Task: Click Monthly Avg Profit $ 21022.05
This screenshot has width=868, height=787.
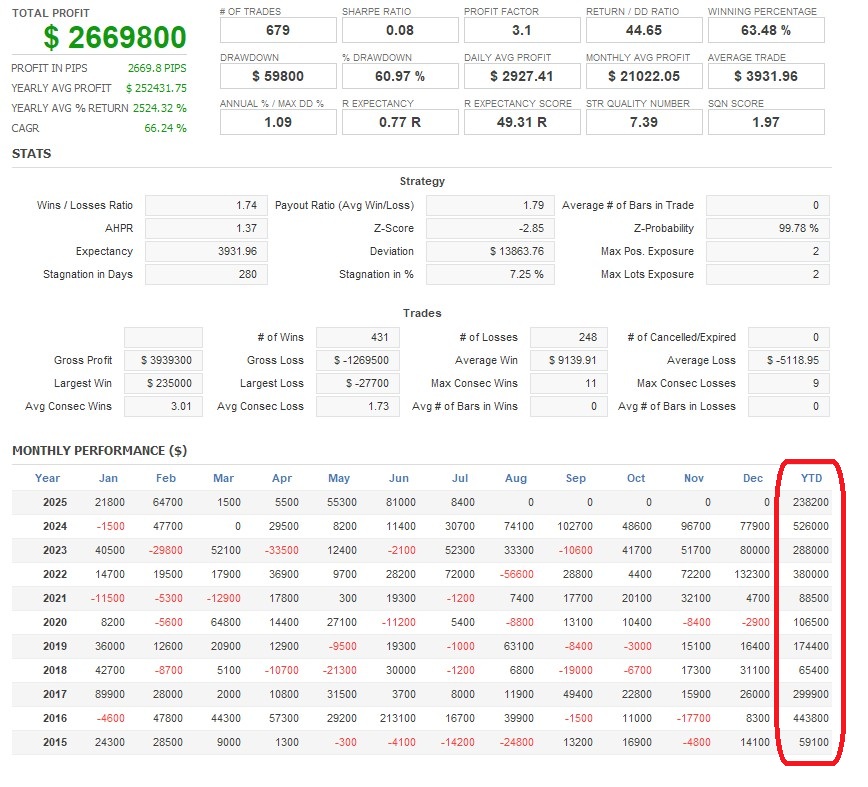Action: point(644,76)
